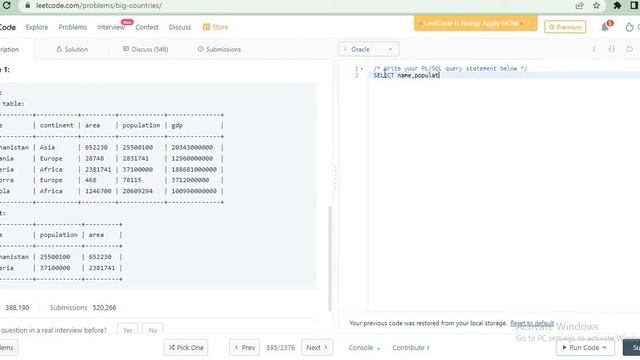The image size is (640, 360).
Task: Go to previous problem with Prev
Action: 244,348
